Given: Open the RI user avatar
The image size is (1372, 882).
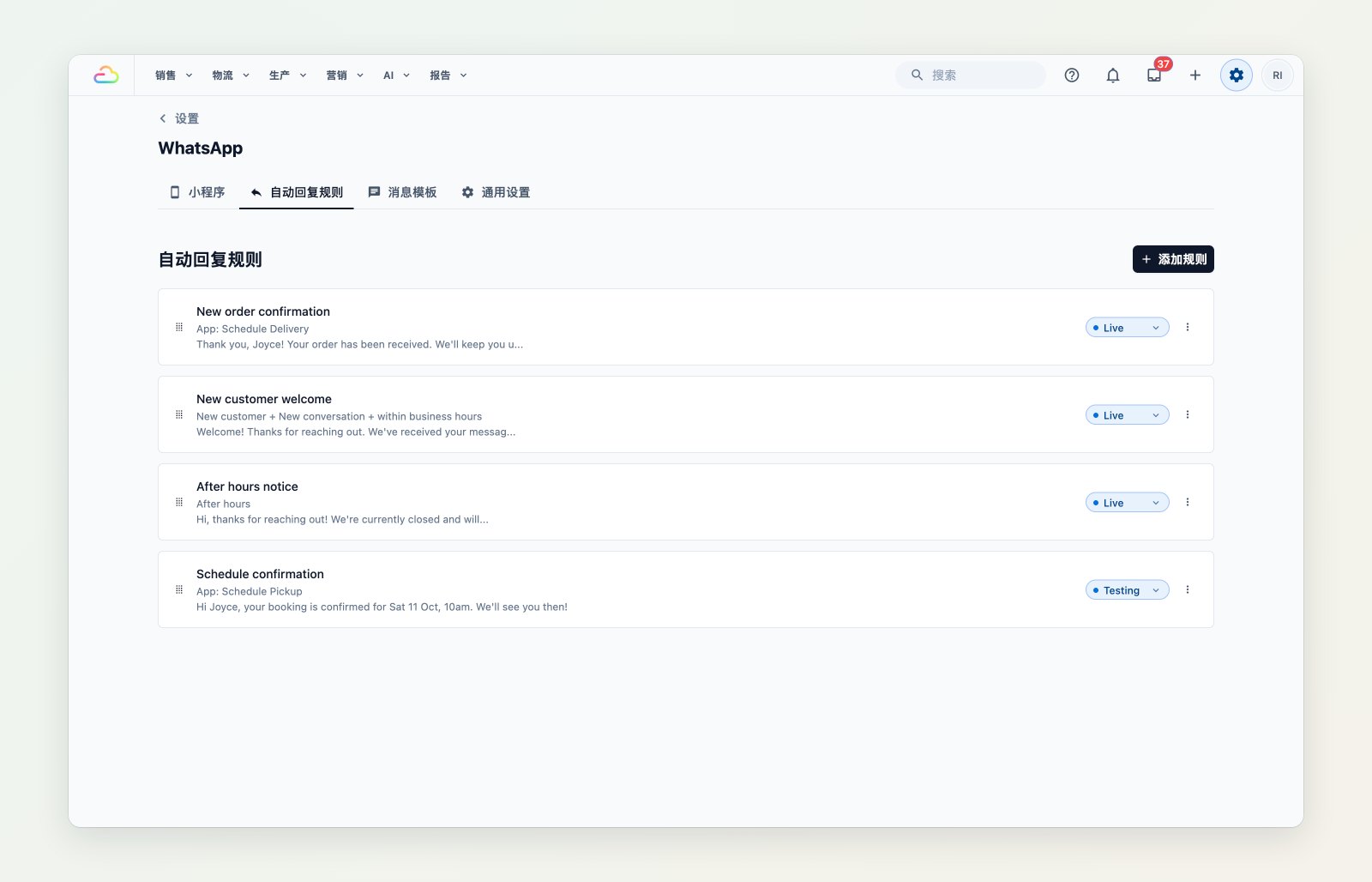Looking at the screenshot, I should pyautogui.click(x=1278, y=76).
